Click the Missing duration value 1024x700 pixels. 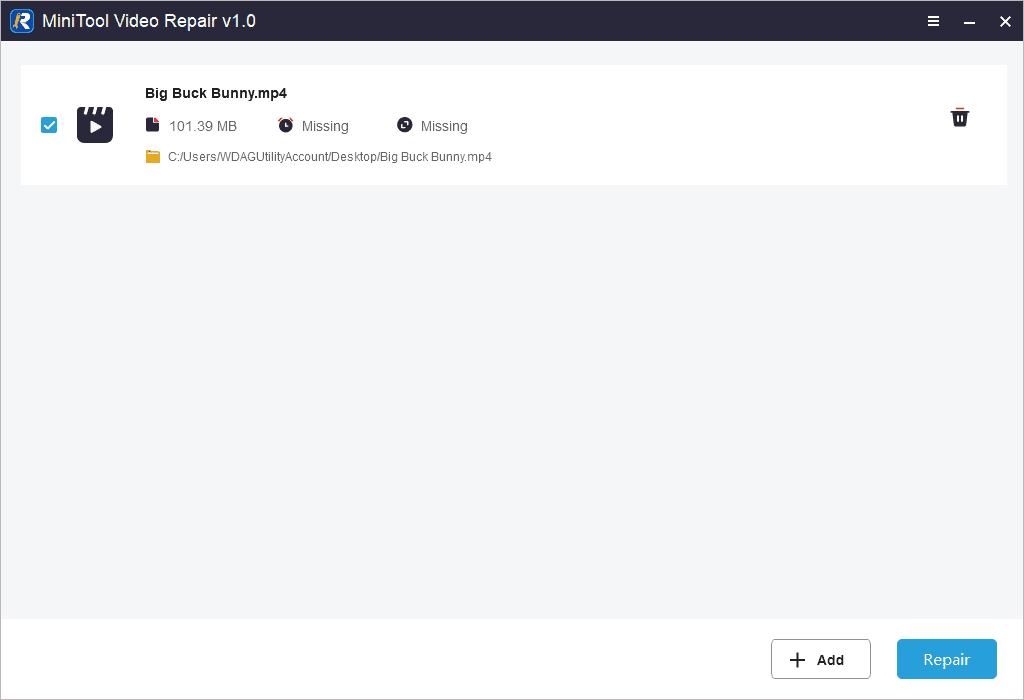click(x=325, y=126)
